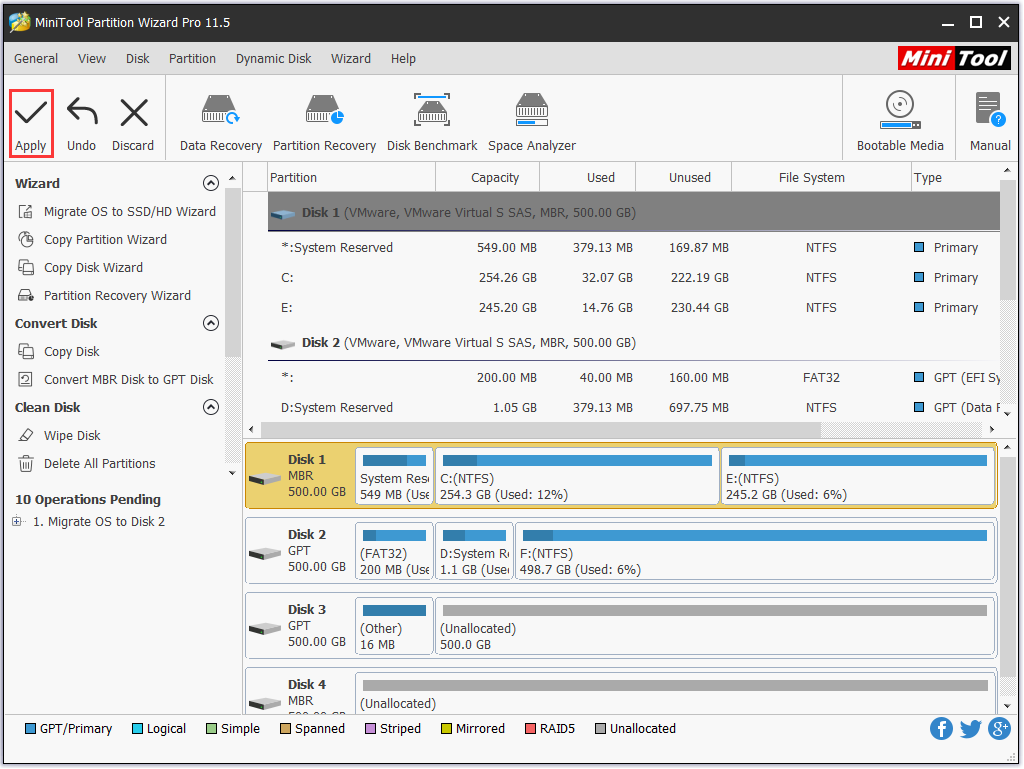Screen dimensions: 1024x769
Task: Click Convert MBR Disk to GPT Disk
Action: pos(128,380)
